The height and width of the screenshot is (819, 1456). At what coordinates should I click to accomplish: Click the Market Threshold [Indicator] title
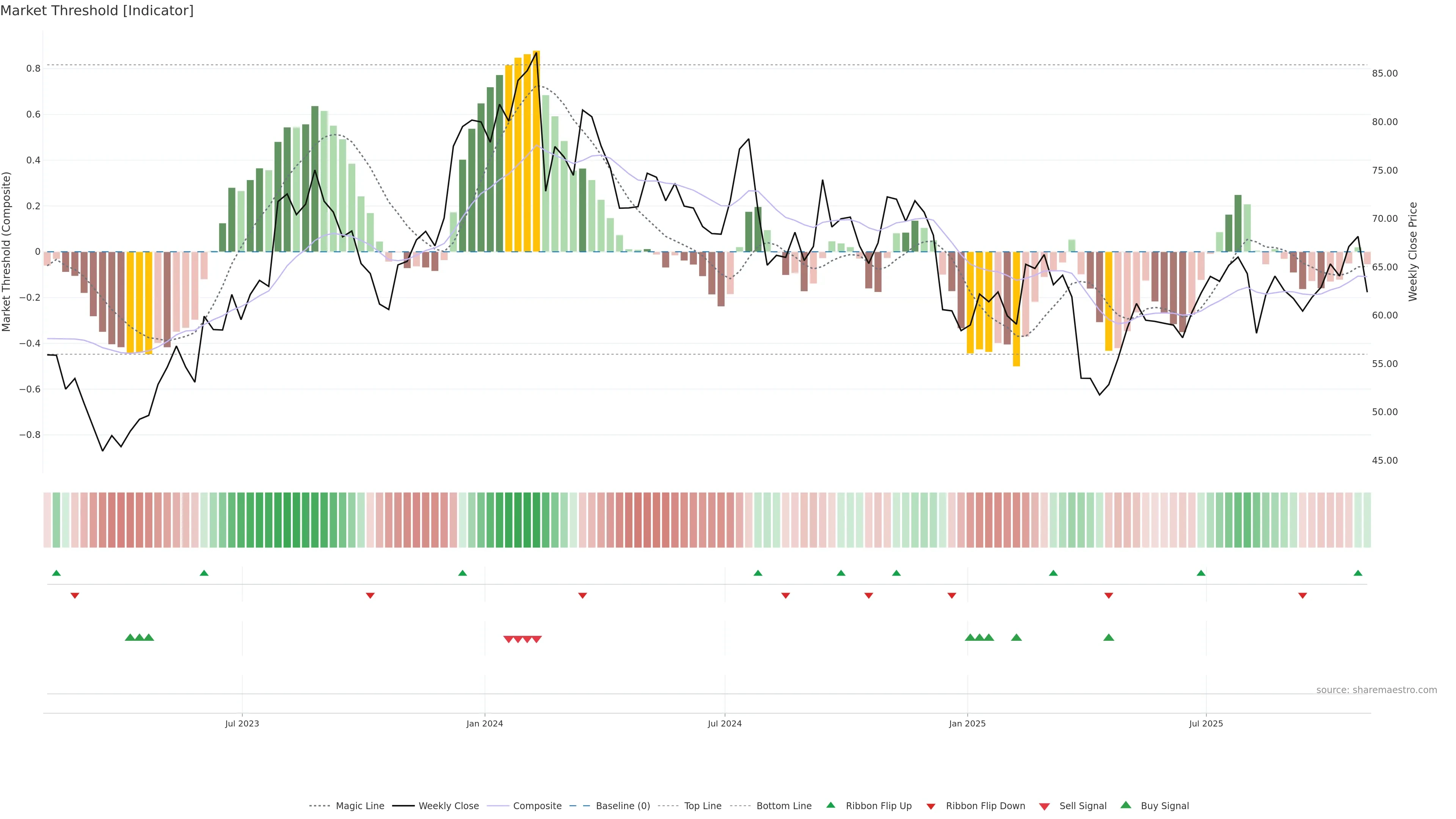pyautogui.click(x=97, y=11)
